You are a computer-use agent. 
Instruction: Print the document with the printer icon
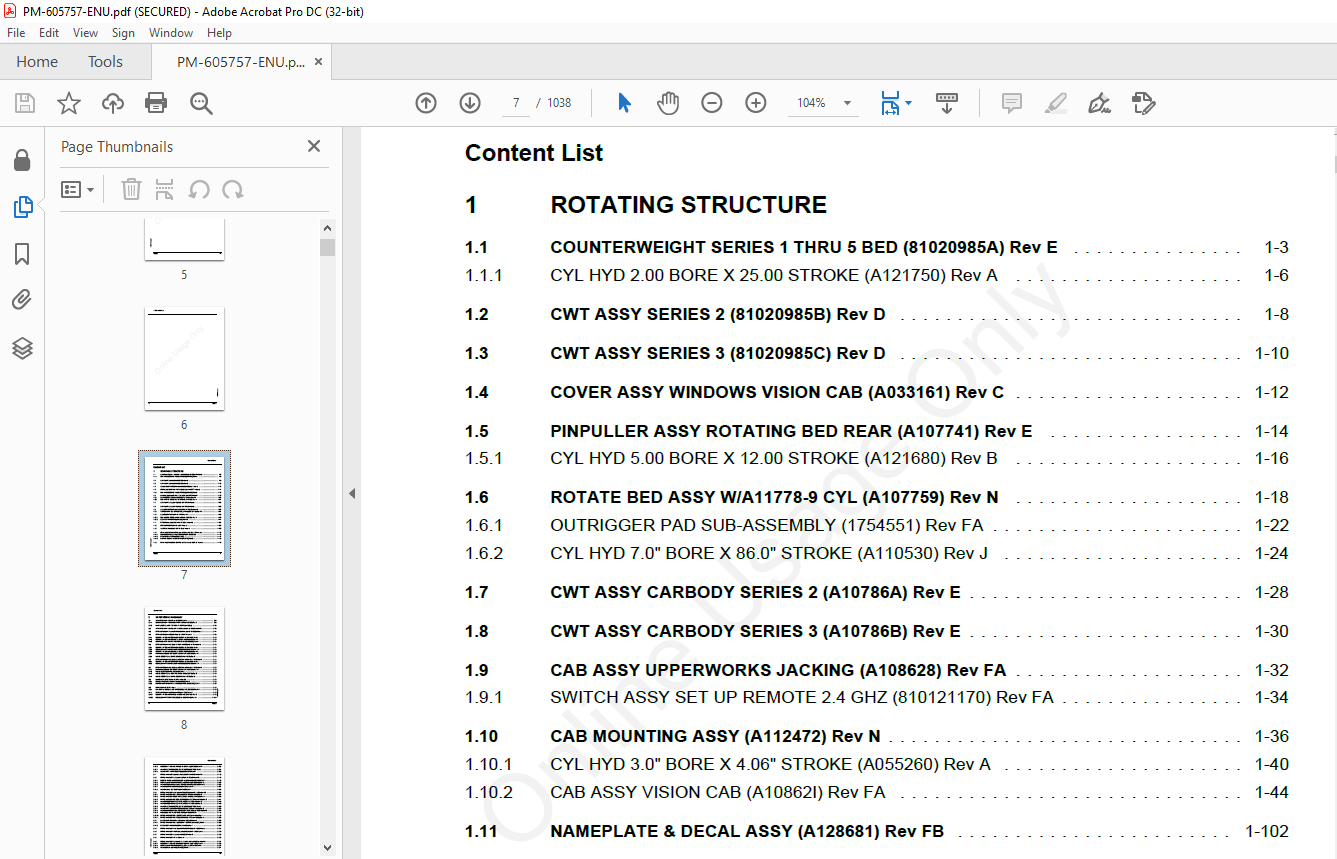coord(156,103)
